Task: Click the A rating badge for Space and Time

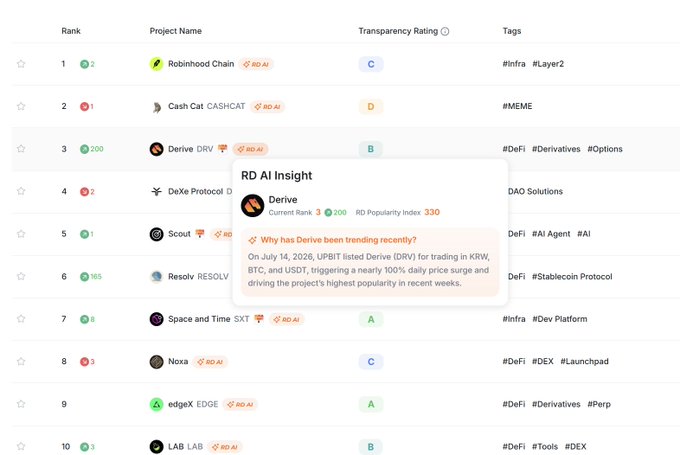Action: pyautogui.click(x=371, y=319)
